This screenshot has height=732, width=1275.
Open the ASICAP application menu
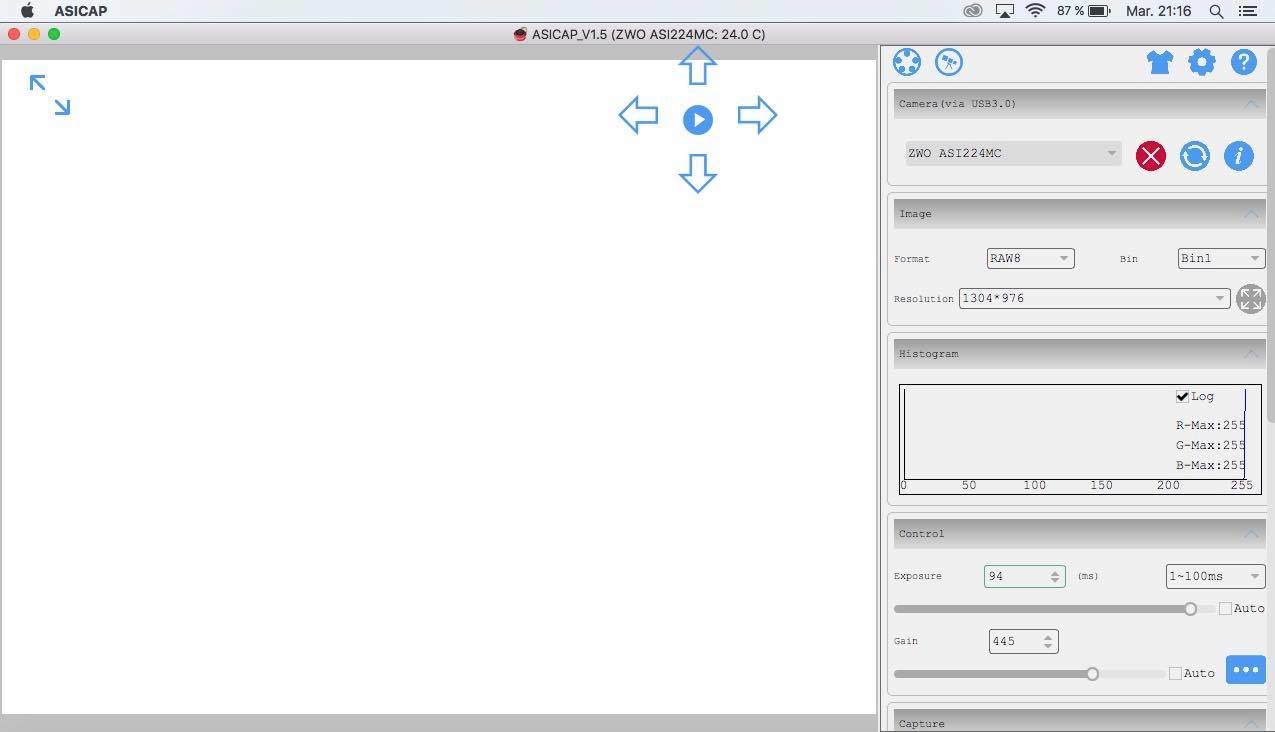[81, 11]
